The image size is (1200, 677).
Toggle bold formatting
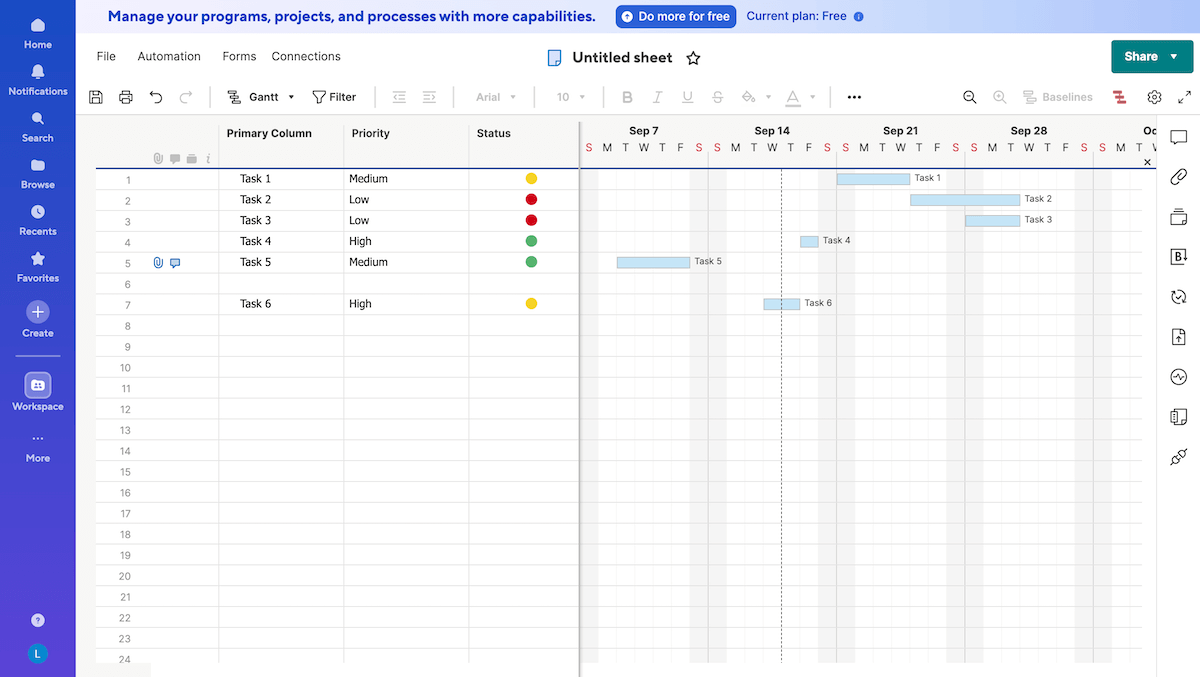point(627,97)
